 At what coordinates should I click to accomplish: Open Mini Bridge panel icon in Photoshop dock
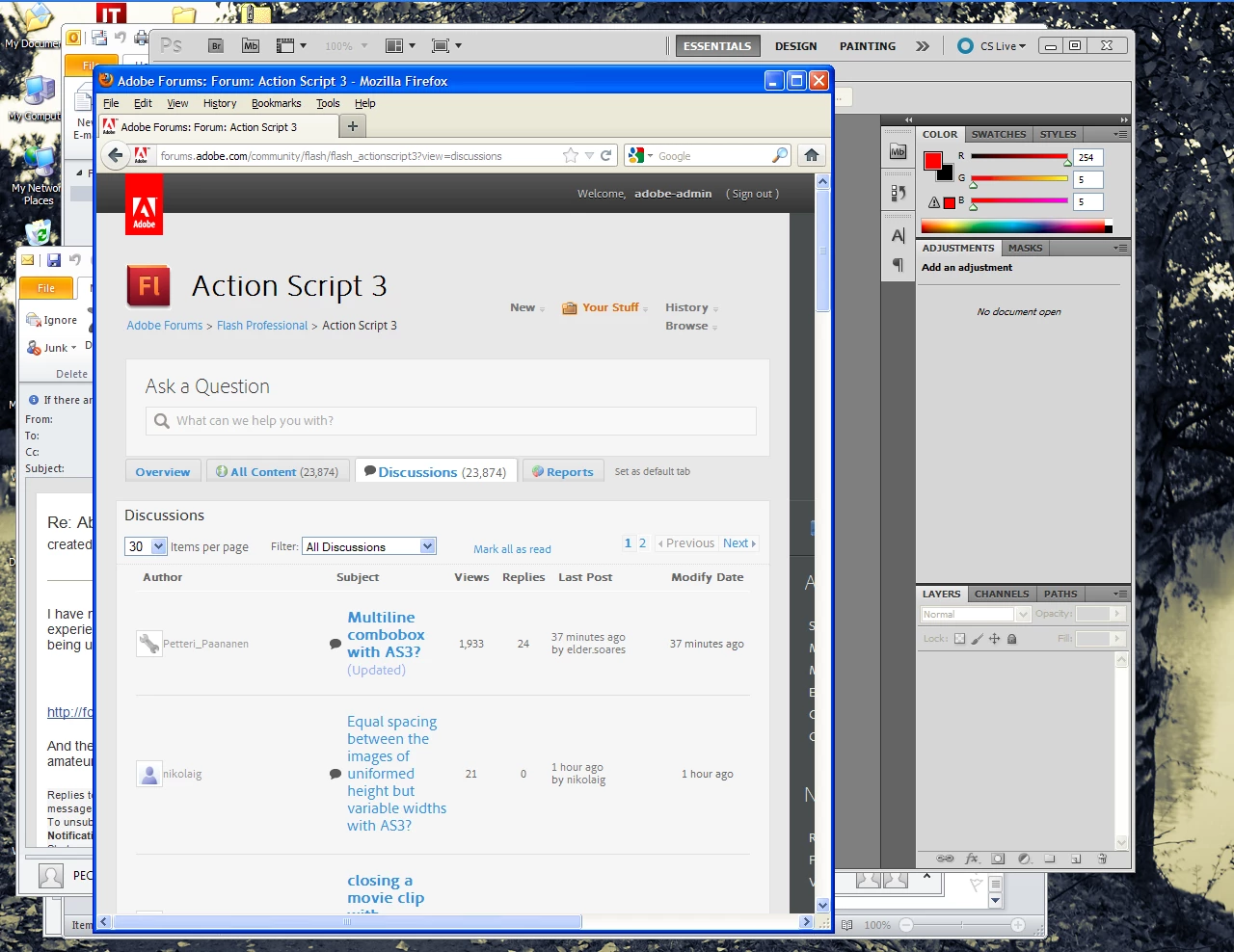(x=898, y=151)
